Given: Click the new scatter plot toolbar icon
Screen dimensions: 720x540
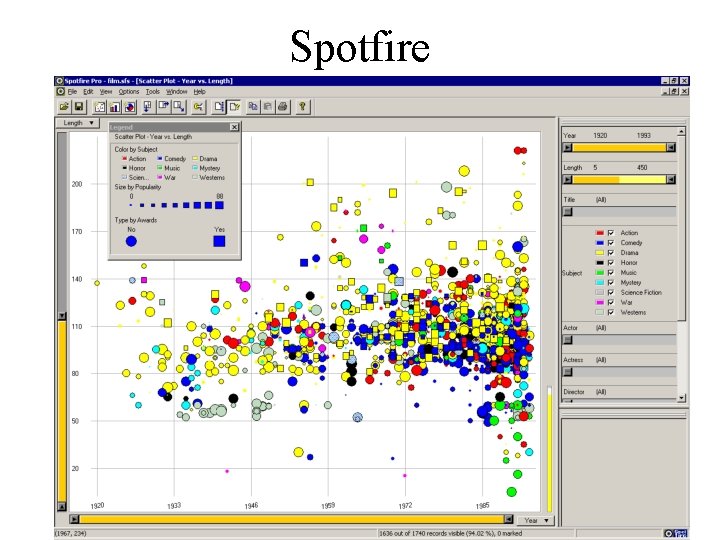Looking at the screenshot, I should point(100,107).
